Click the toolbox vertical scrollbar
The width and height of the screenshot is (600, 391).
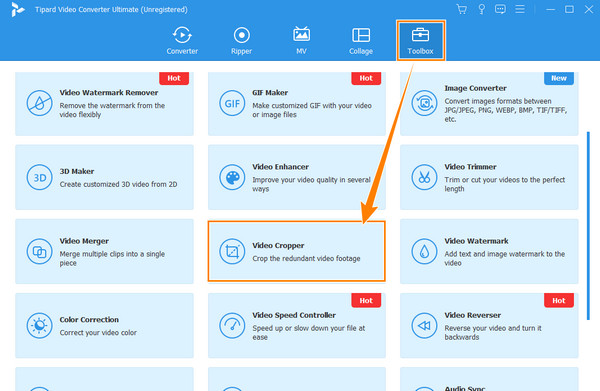tap(588, 226)
